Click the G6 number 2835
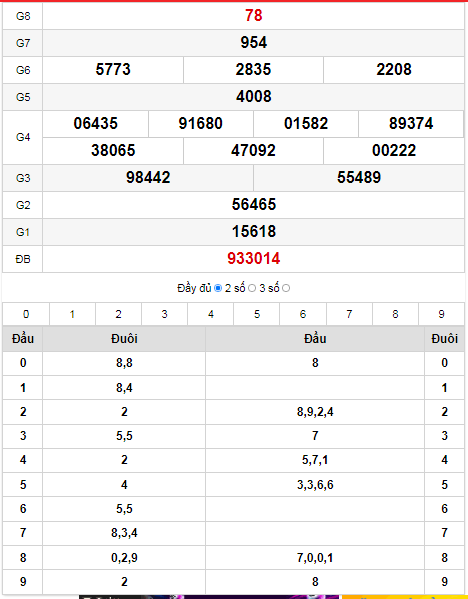The width and height of the screenshot is (468, 599). 253,70
